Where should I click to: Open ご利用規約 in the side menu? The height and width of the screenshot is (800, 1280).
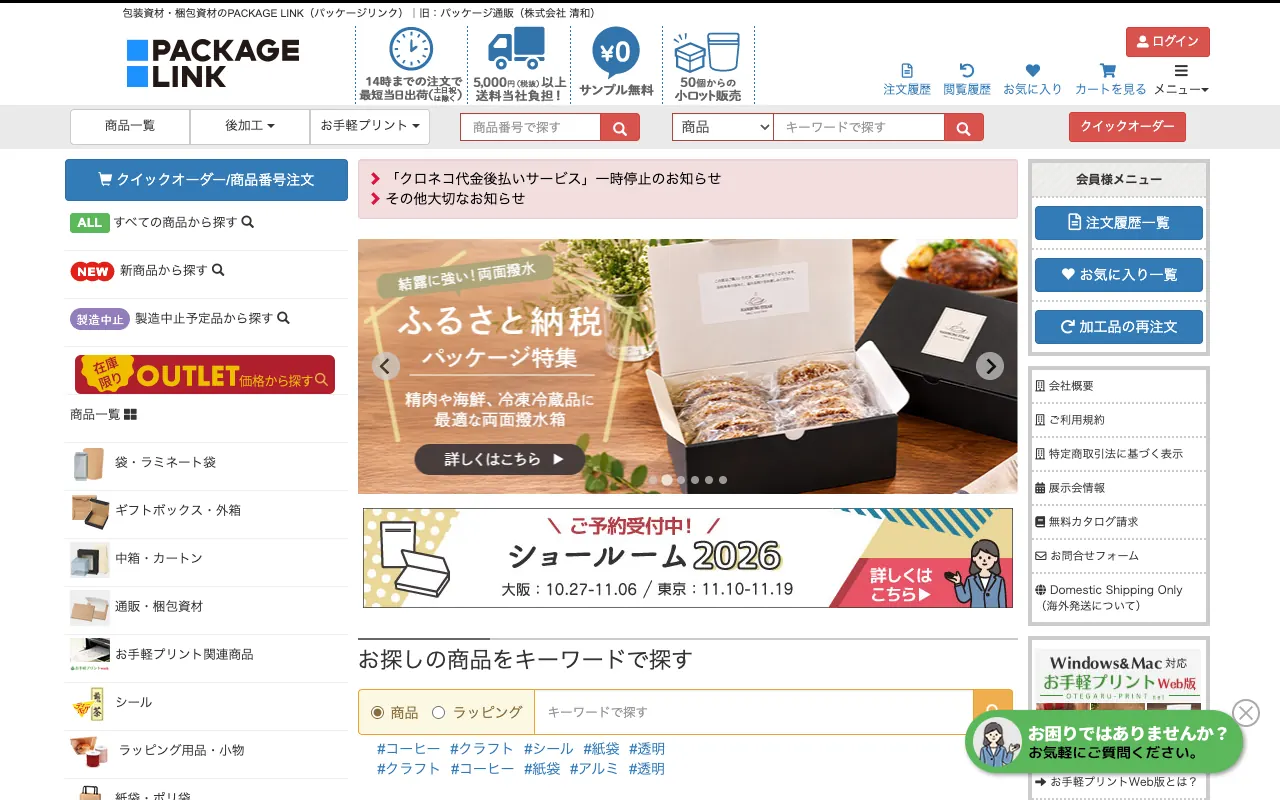pos(1070,420)
